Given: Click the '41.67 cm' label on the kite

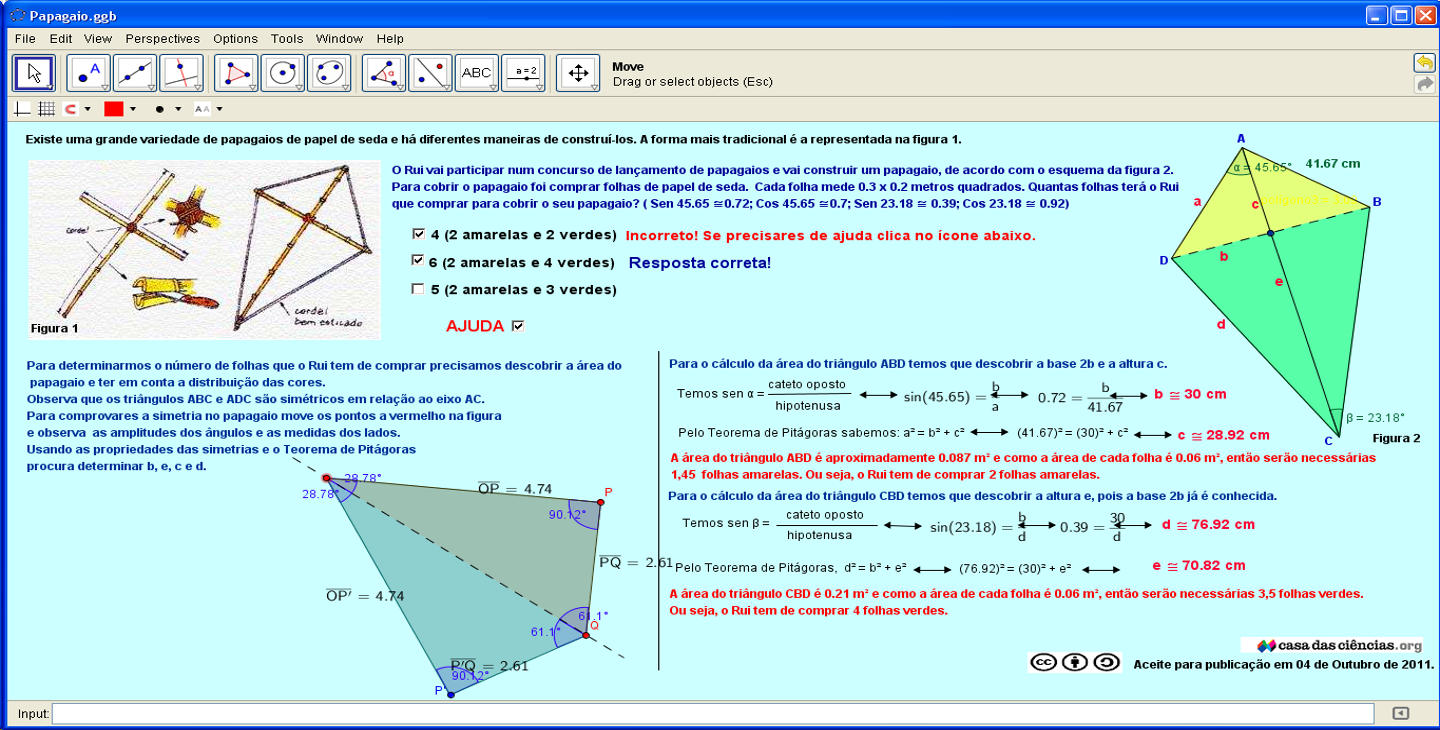Looking at the screenshot, I should pyautogui.click(x=1333, y=164).
